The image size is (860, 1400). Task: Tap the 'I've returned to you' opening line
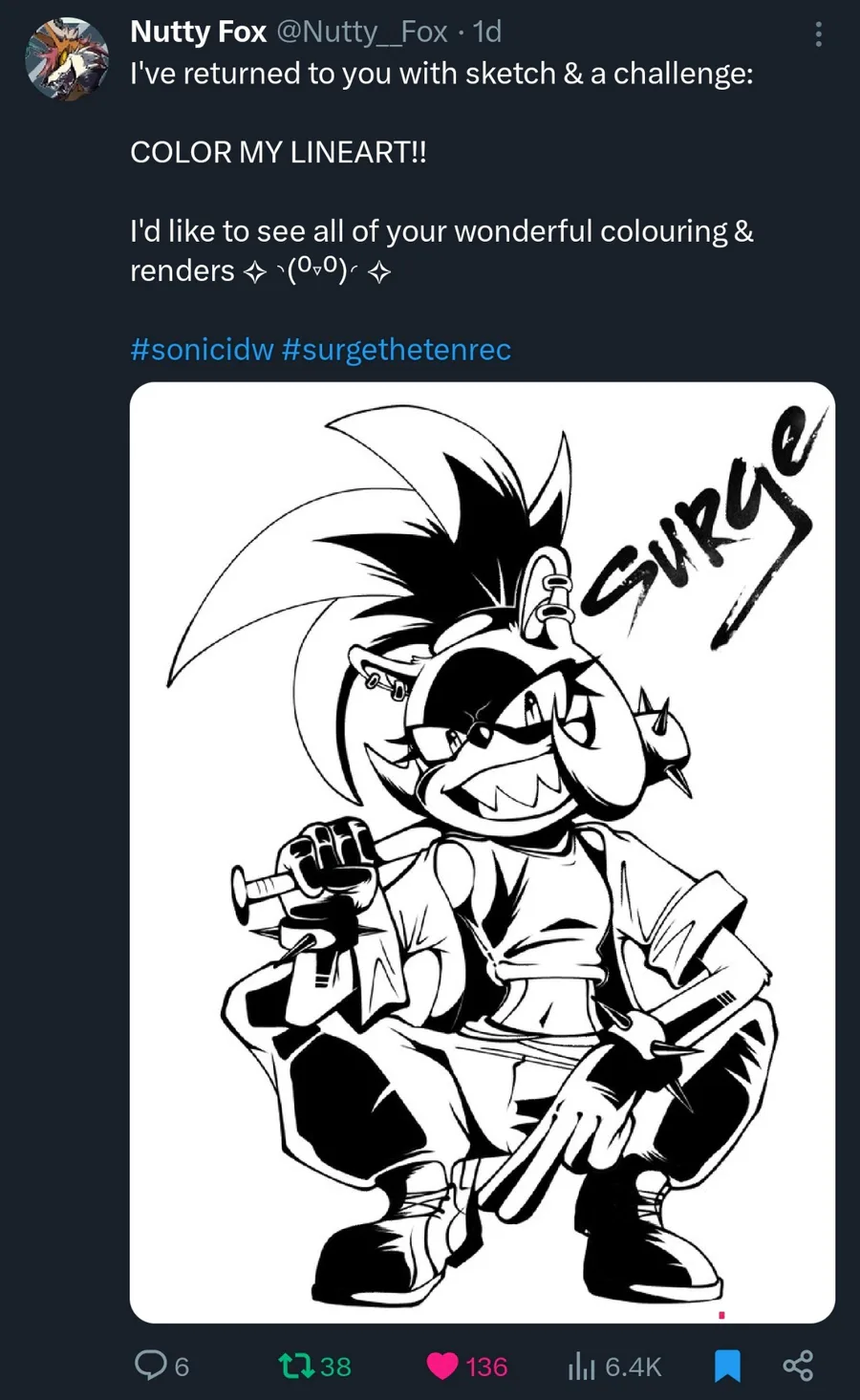pos(441,73)
